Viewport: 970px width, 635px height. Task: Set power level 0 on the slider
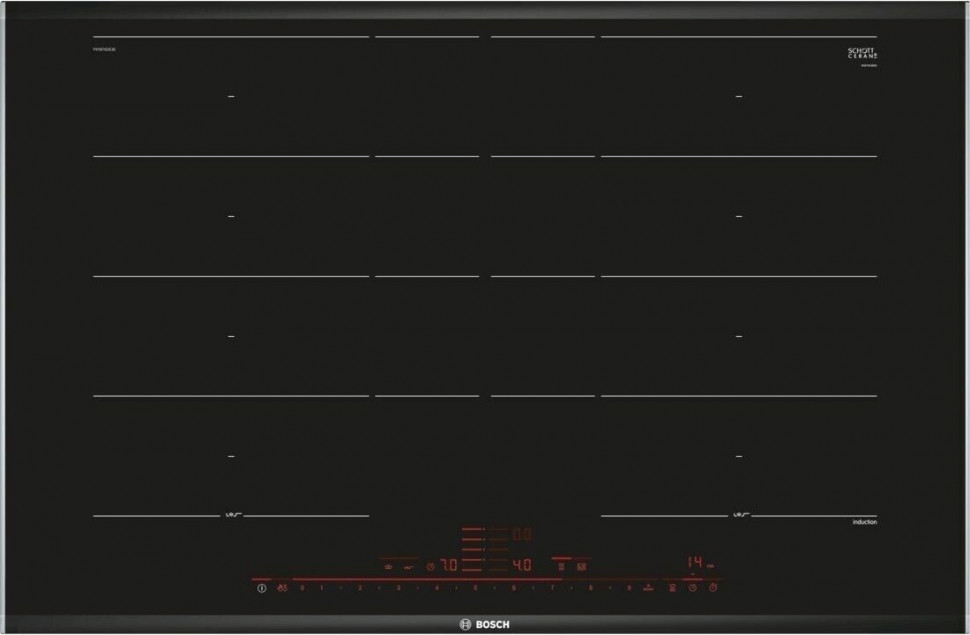pyautogui.click(x=302, y=587)
